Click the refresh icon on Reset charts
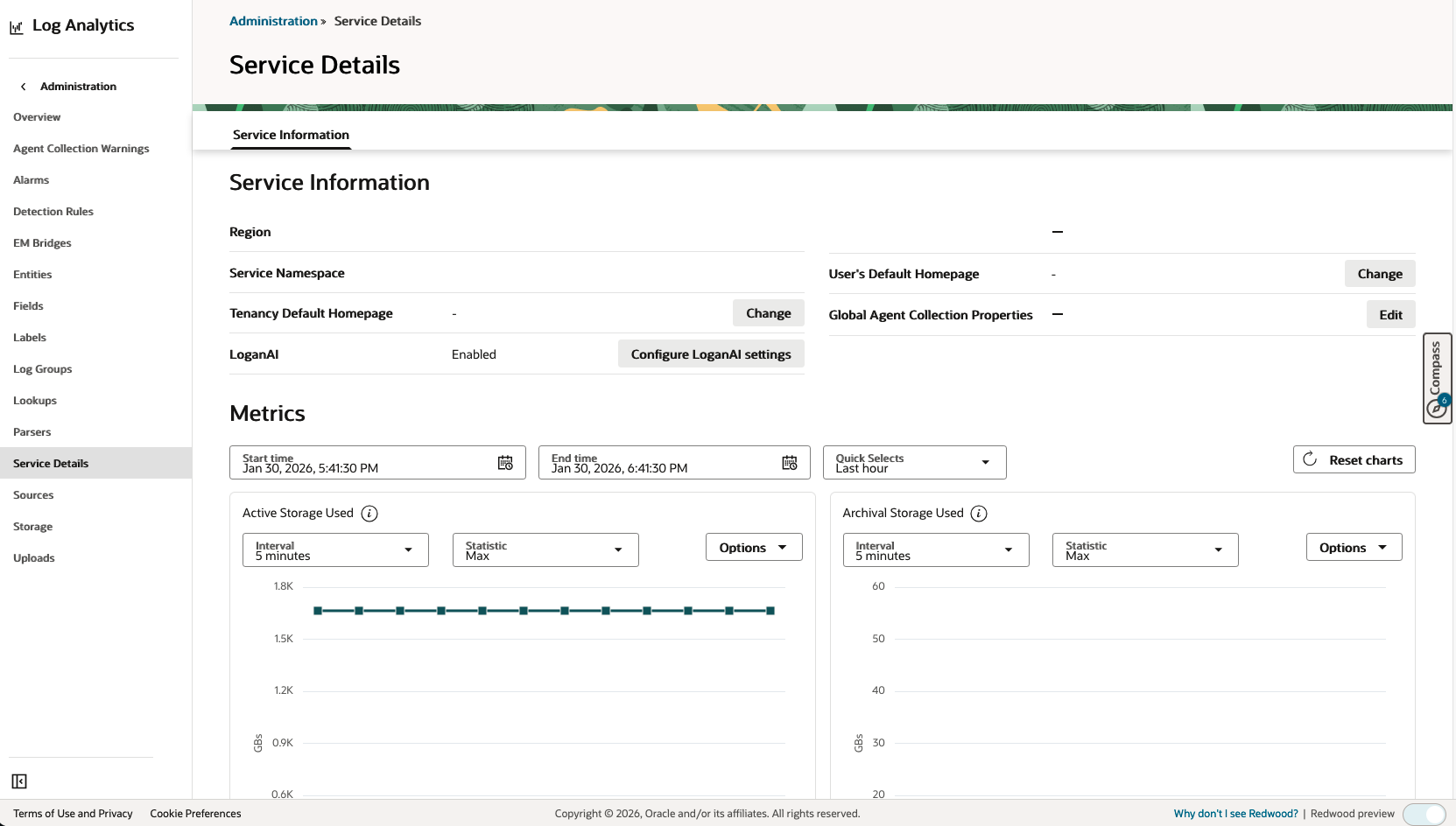This screenshot has width=1456, height=826. 1309,458
